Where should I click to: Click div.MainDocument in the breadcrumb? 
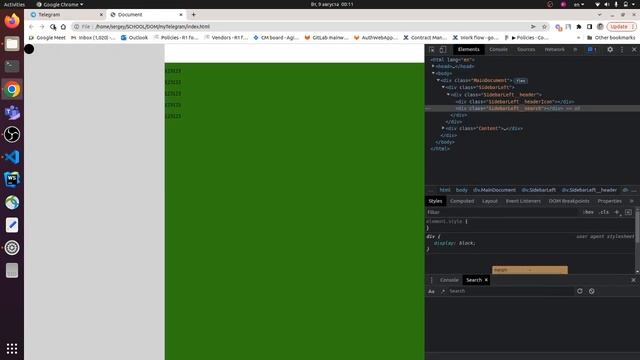pos(494,190)
